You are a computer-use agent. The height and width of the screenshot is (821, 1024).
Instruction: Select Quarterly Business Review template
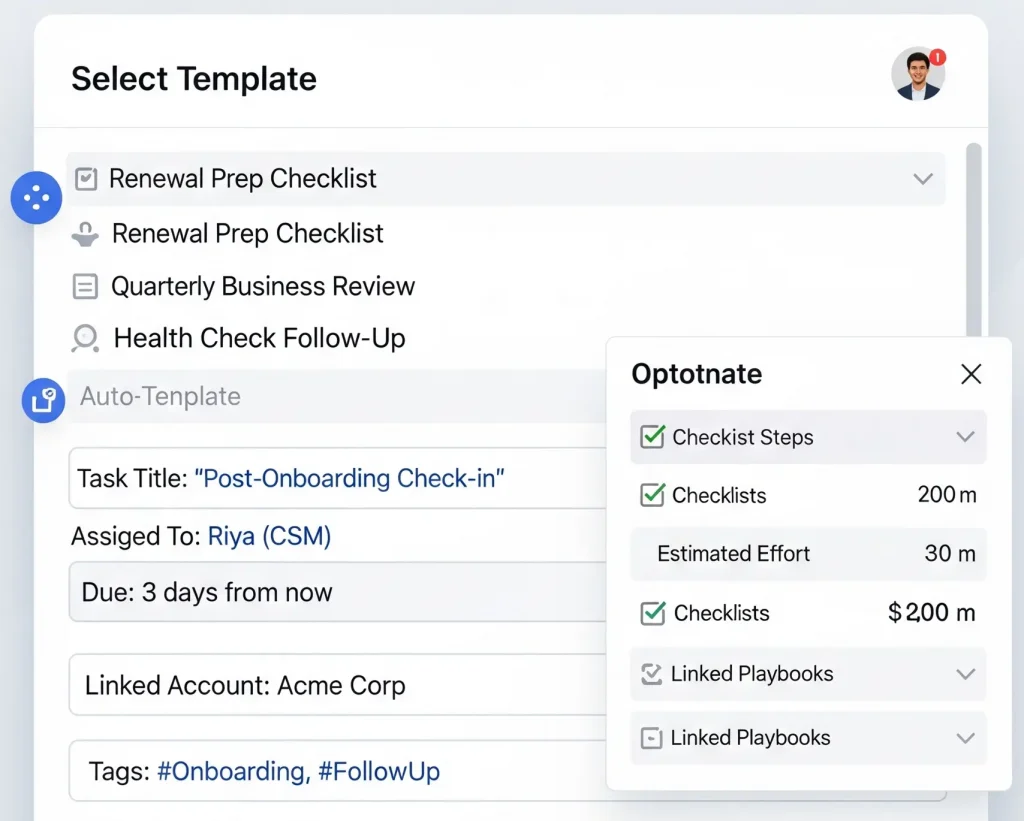[x=263, y=287]
